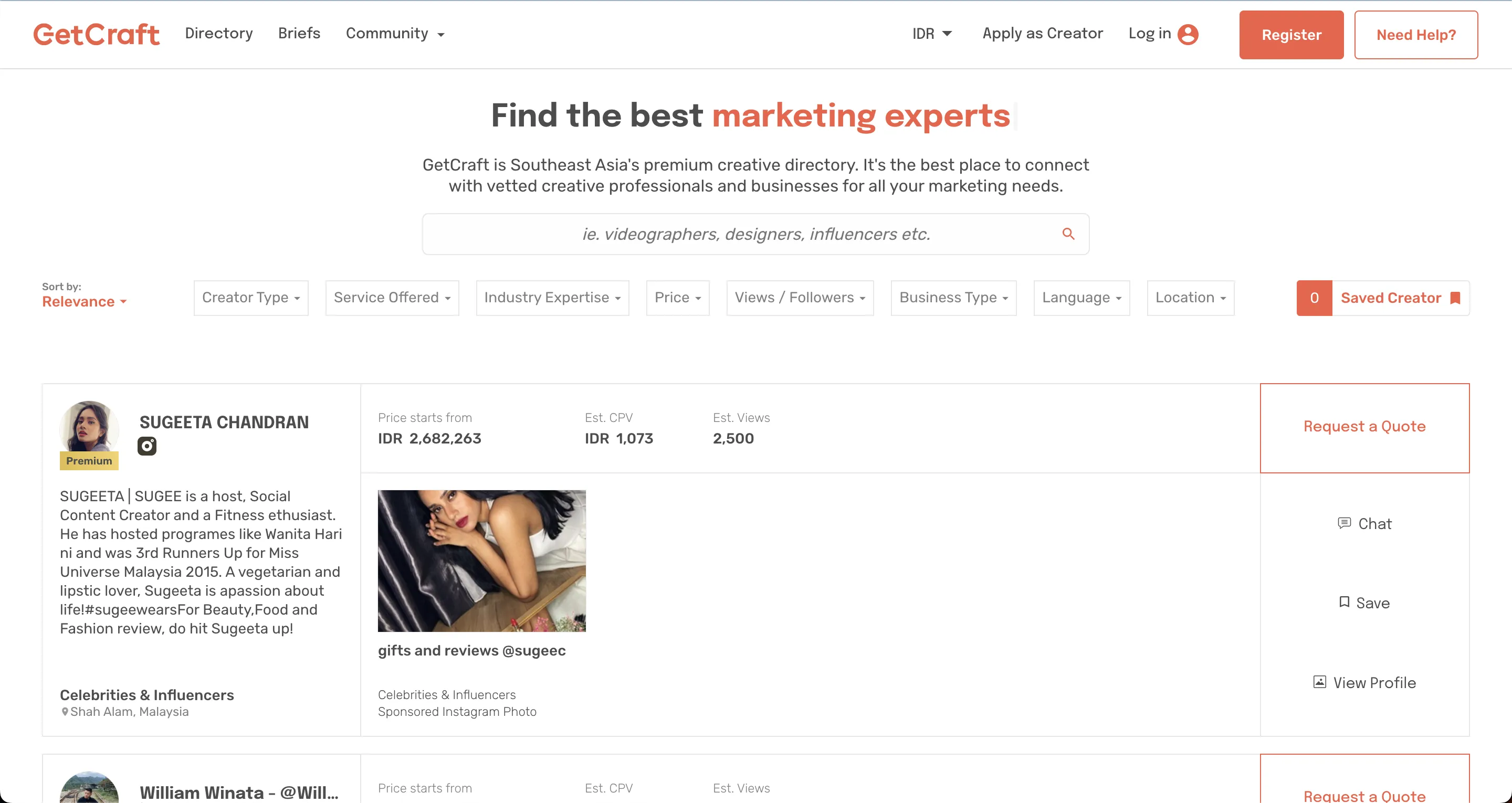Click the search magnifier icon

[1068, 234]
